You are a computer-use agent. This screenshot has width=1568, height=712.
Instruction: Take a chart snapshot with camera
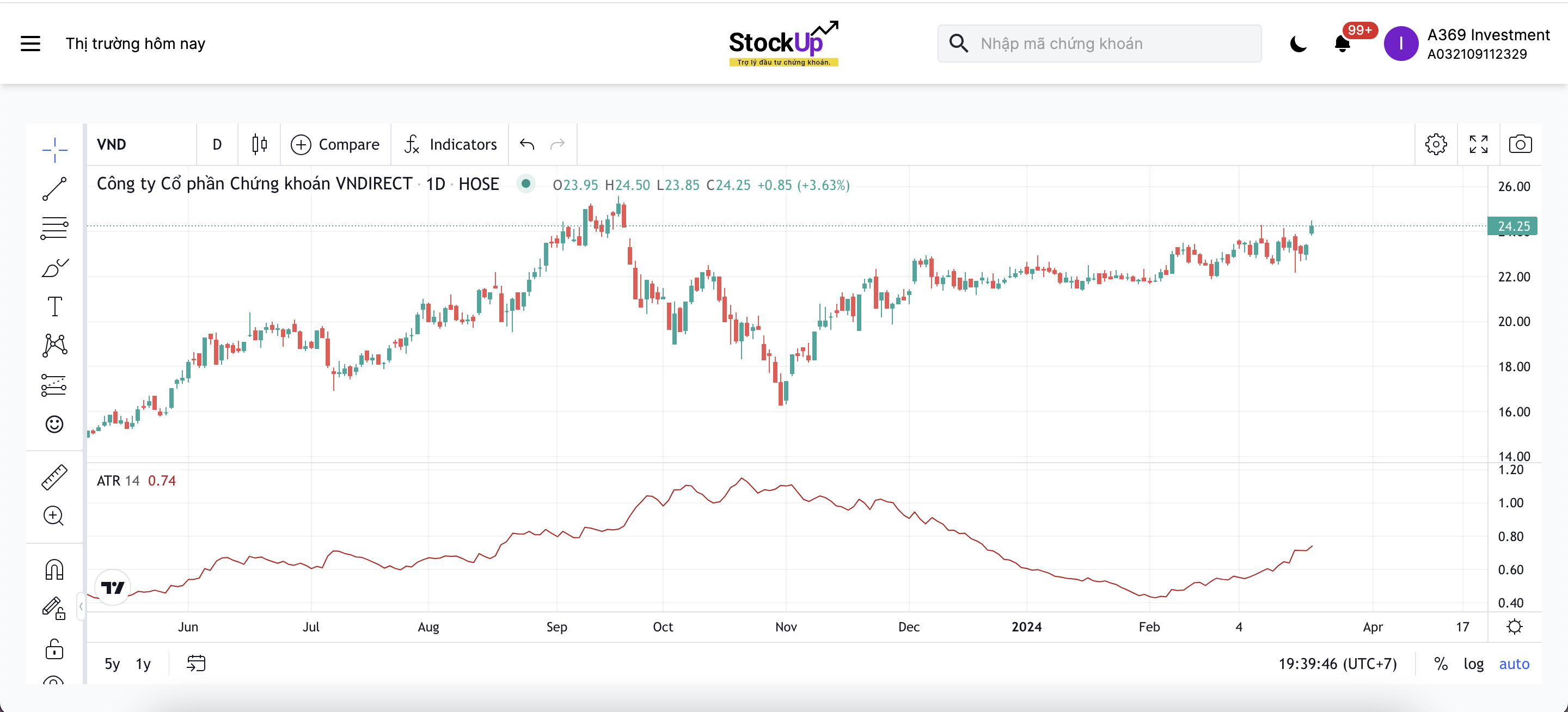coord(1521,144)
